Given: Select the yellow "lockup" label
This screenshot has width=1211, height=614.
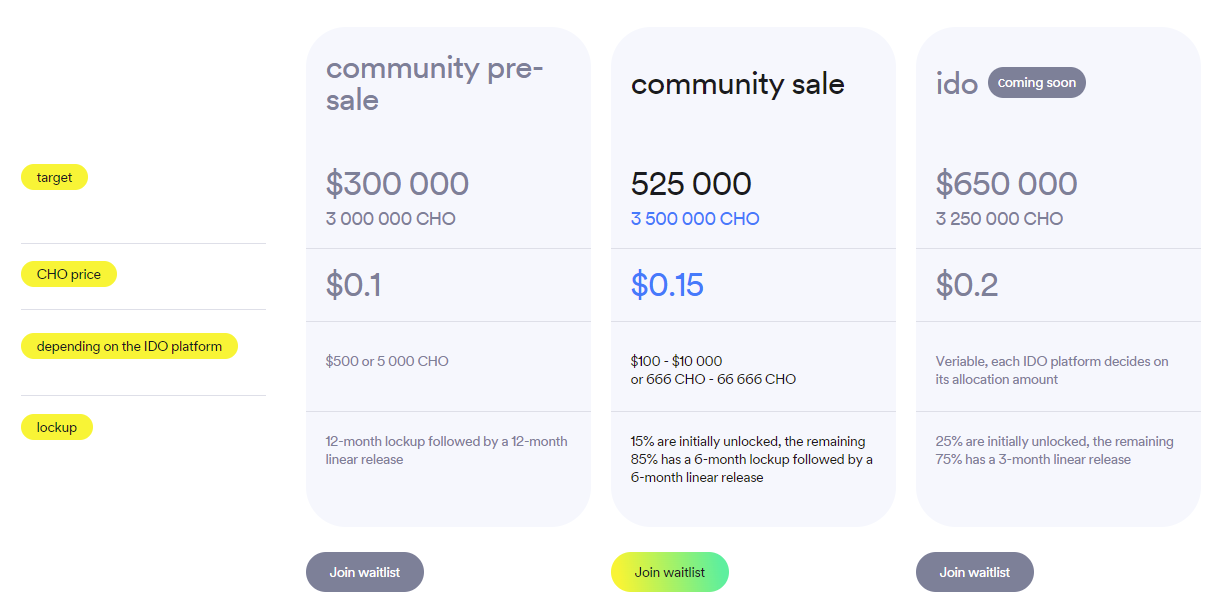Looking at the screenshot, I should 57,427.
